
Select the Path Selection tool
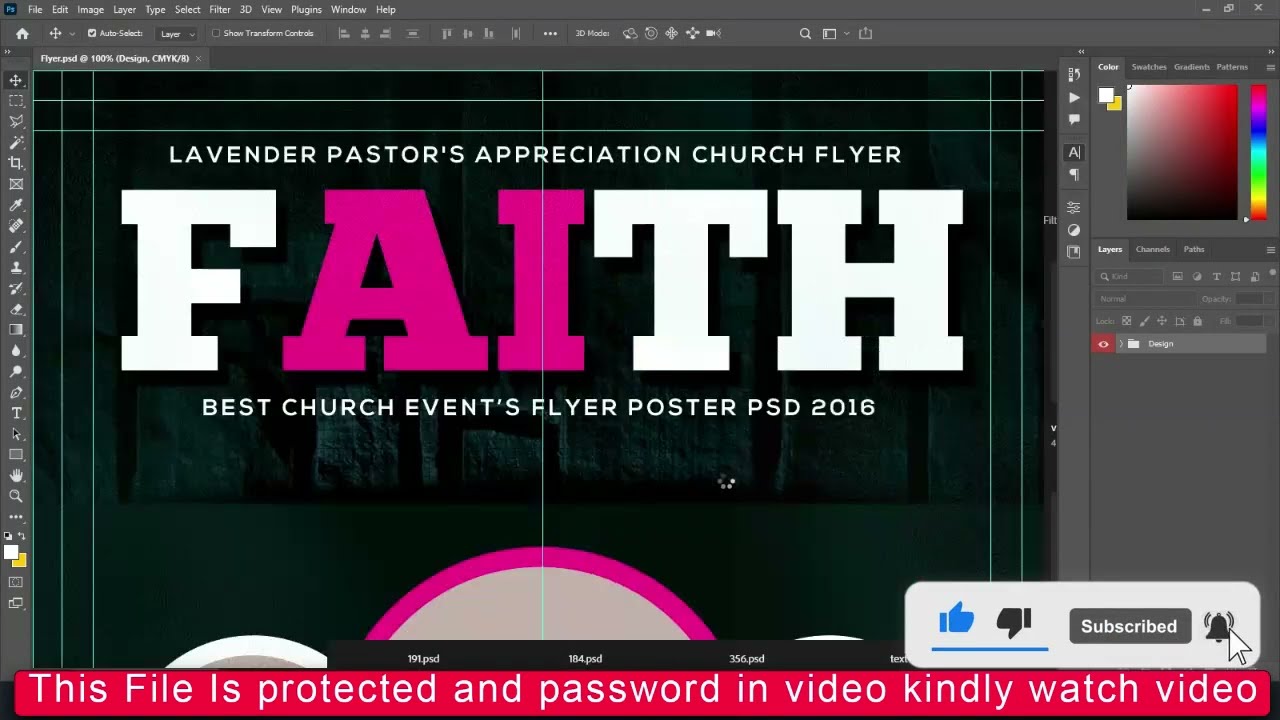click(16, 434)
